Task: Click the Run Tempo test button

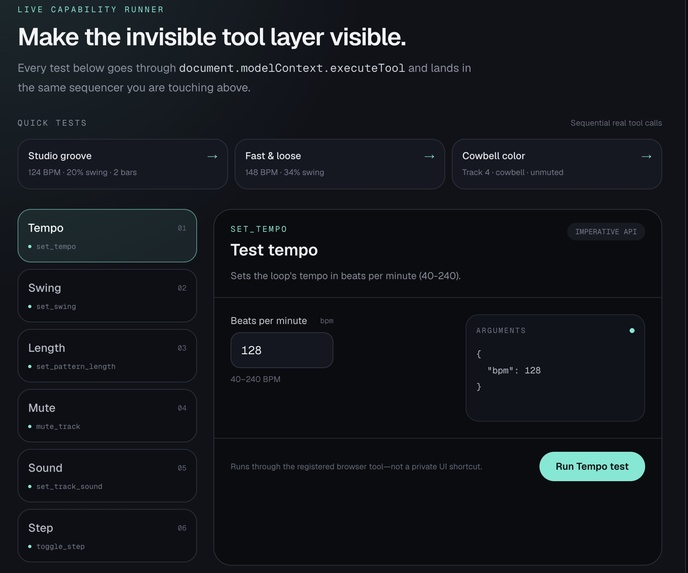Action: 592,466
